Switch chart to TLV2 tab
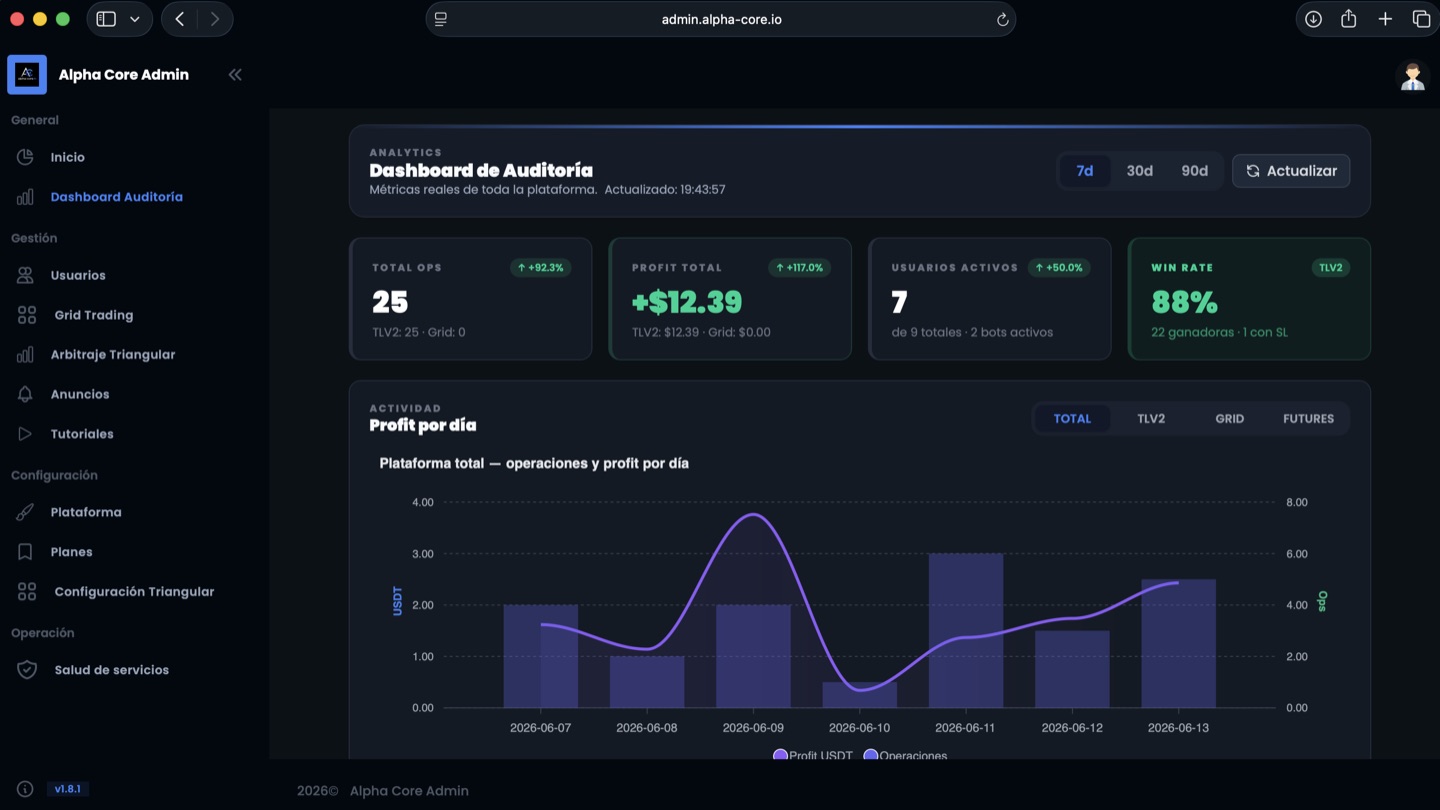 click(1151, 419)
